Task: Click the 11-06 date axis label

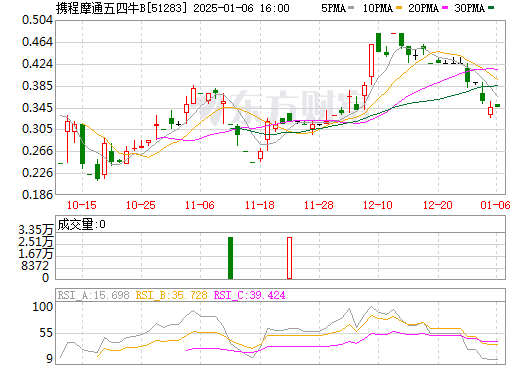Action: tap(200, 205)
